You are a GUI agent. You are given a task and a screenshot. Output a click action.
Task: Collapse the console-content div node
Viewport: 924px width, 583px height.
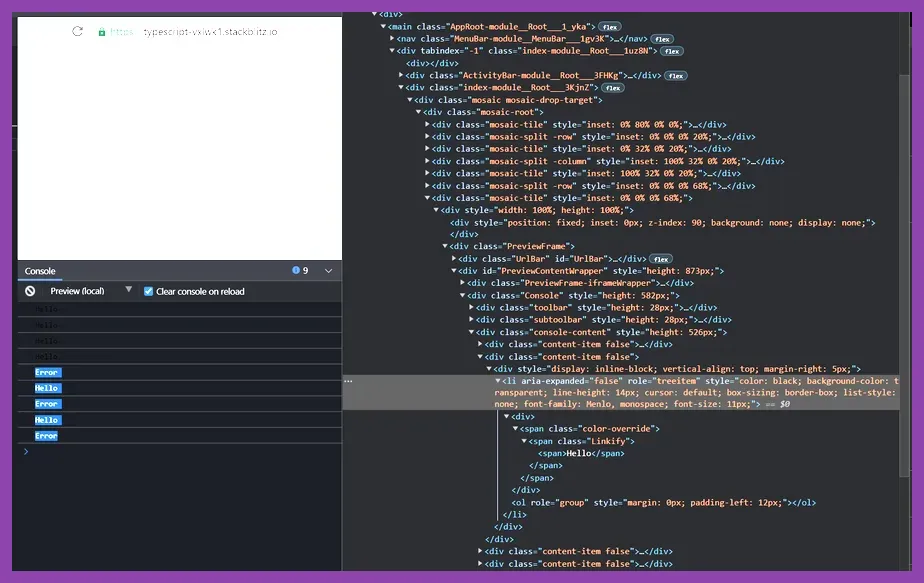click(x=471, y=332)
